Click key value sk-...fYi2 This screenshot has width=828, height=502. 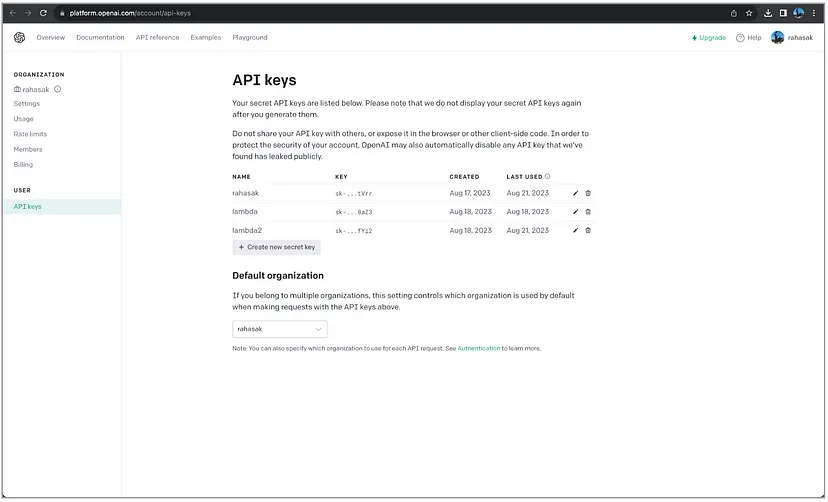tap(353, 231)
